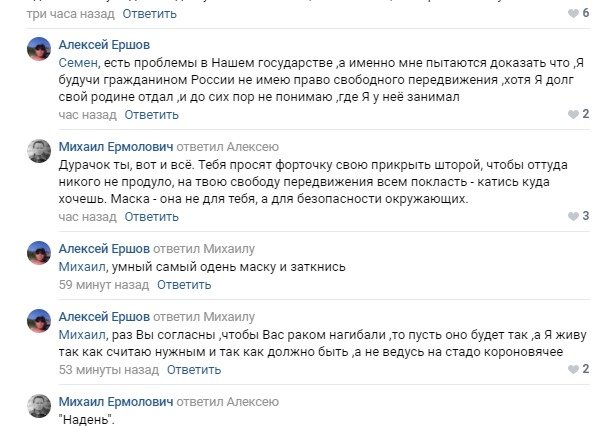Open avatar beside the "Надень" comment
Viewport: 609px width, 426px height.
coord(39,408)
